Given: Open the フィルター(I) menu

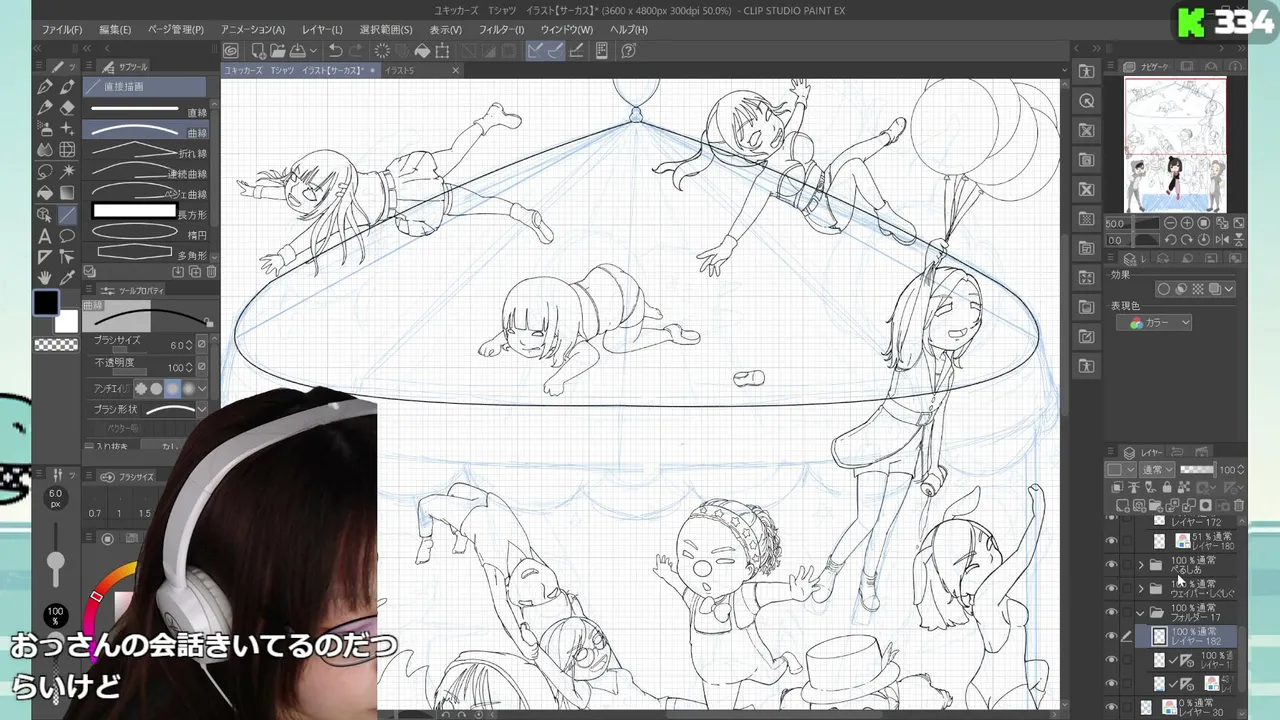Looking at the screenshot, I should (501, 30).
